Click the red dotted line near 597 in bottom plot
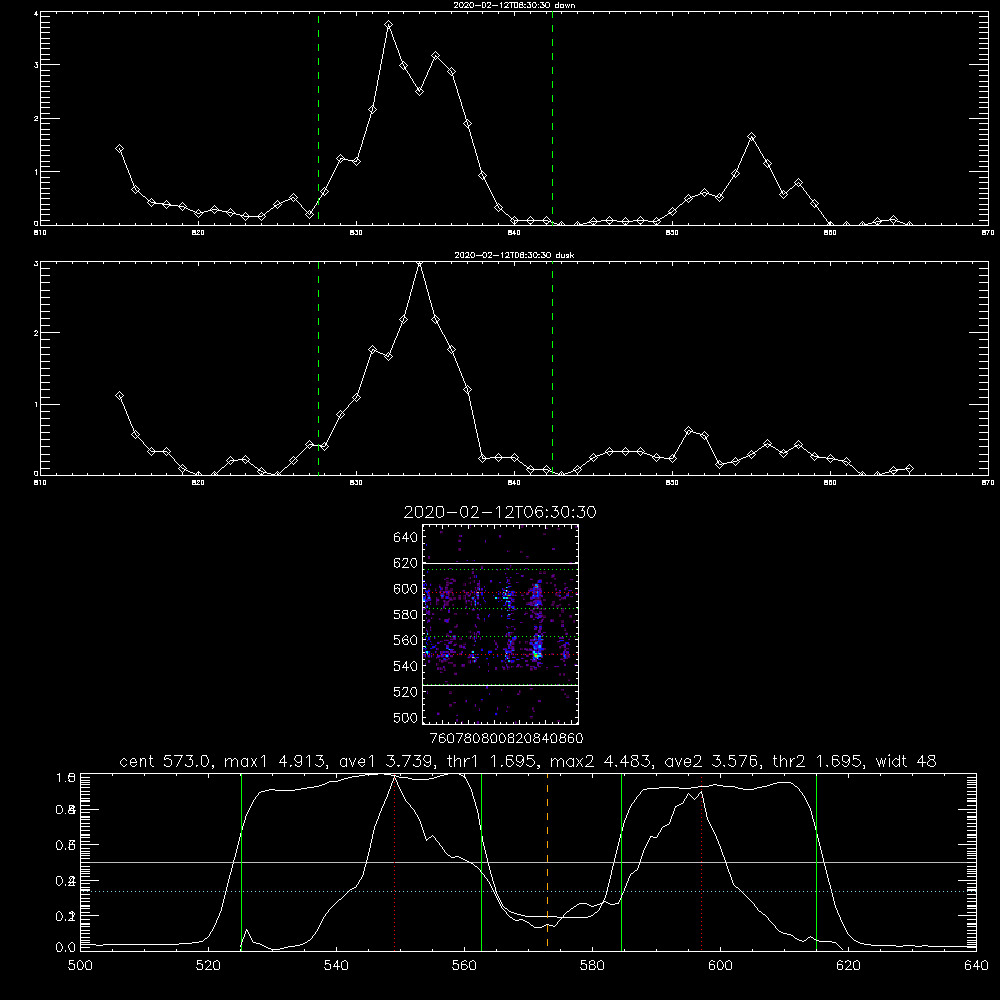Viewport: 1000px width, 1000px height. click(702, 861)
